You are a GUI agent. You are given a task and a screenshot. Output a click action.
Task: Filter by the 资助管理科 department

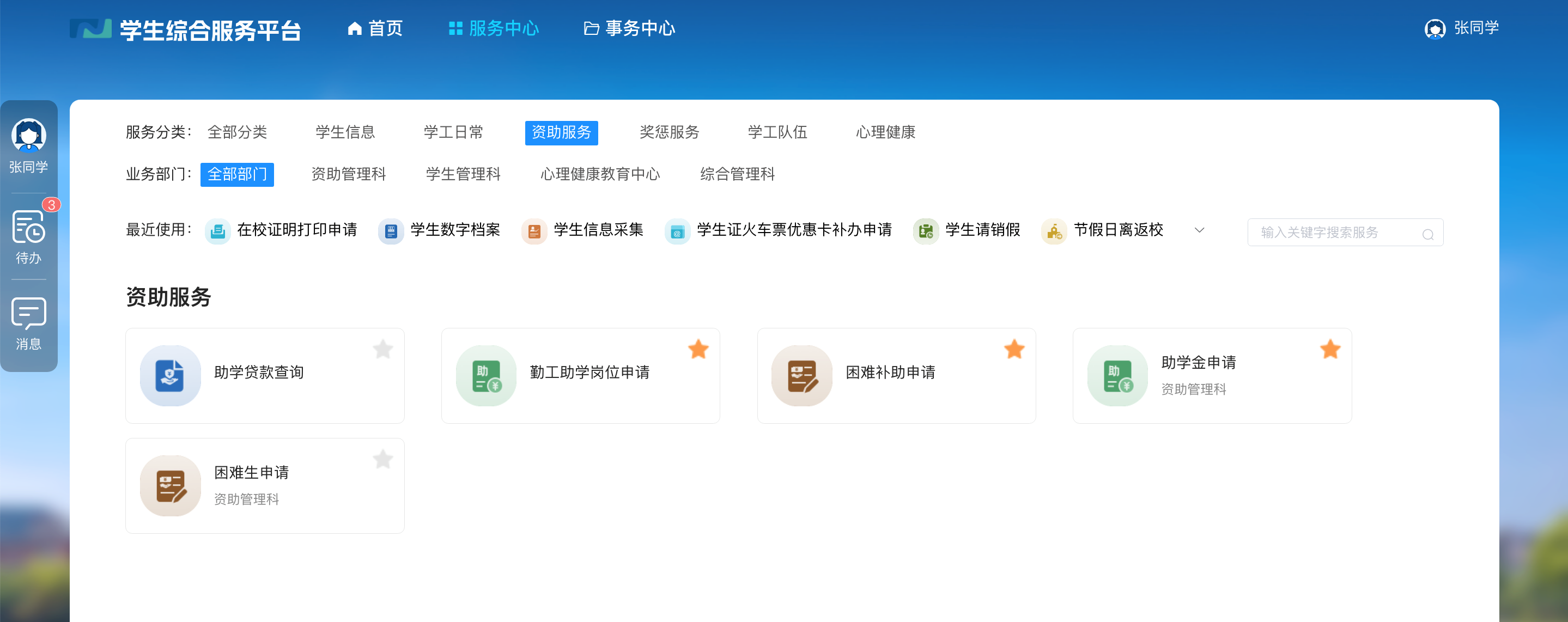click(x=348, y=175)
